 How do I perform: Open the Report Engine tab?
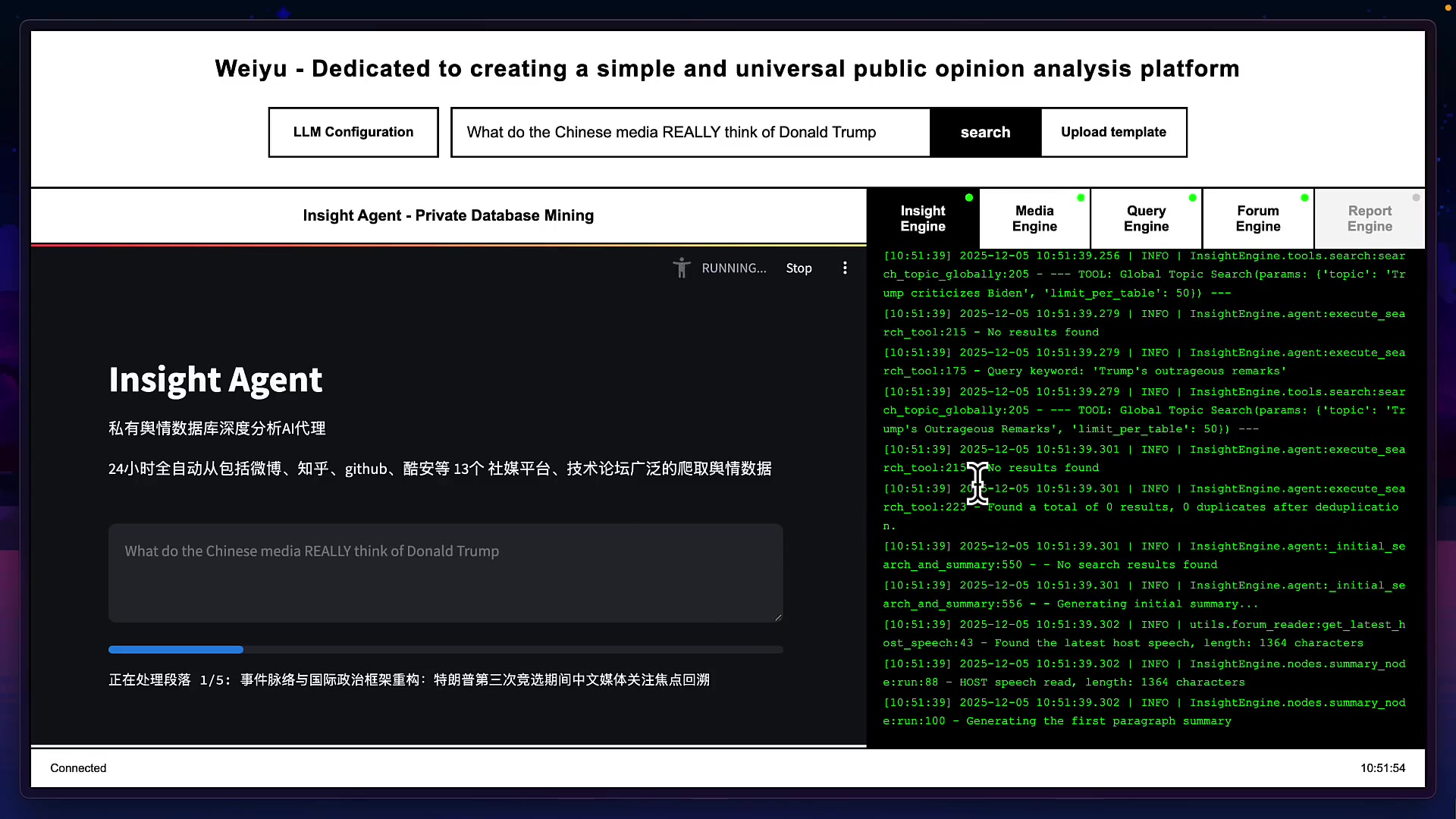(x=1369, y=218)
